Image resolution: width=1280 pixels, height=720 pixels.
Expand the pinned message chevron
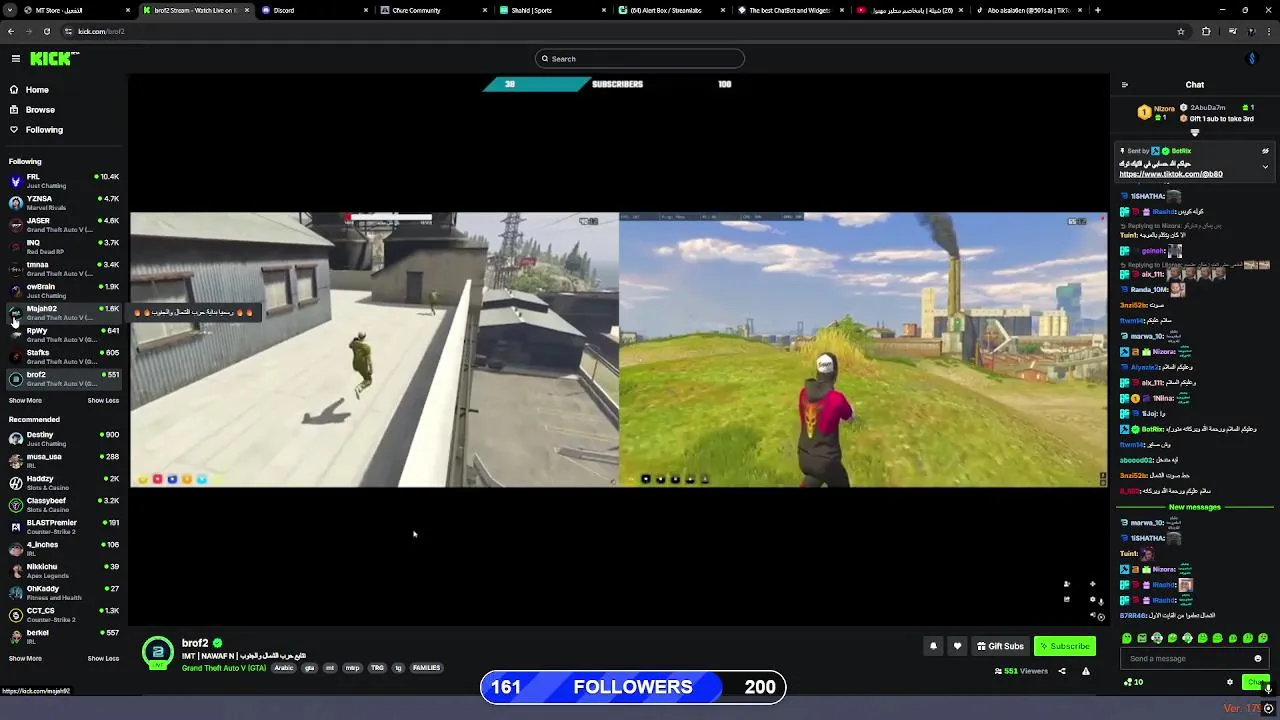point(1265,167)
